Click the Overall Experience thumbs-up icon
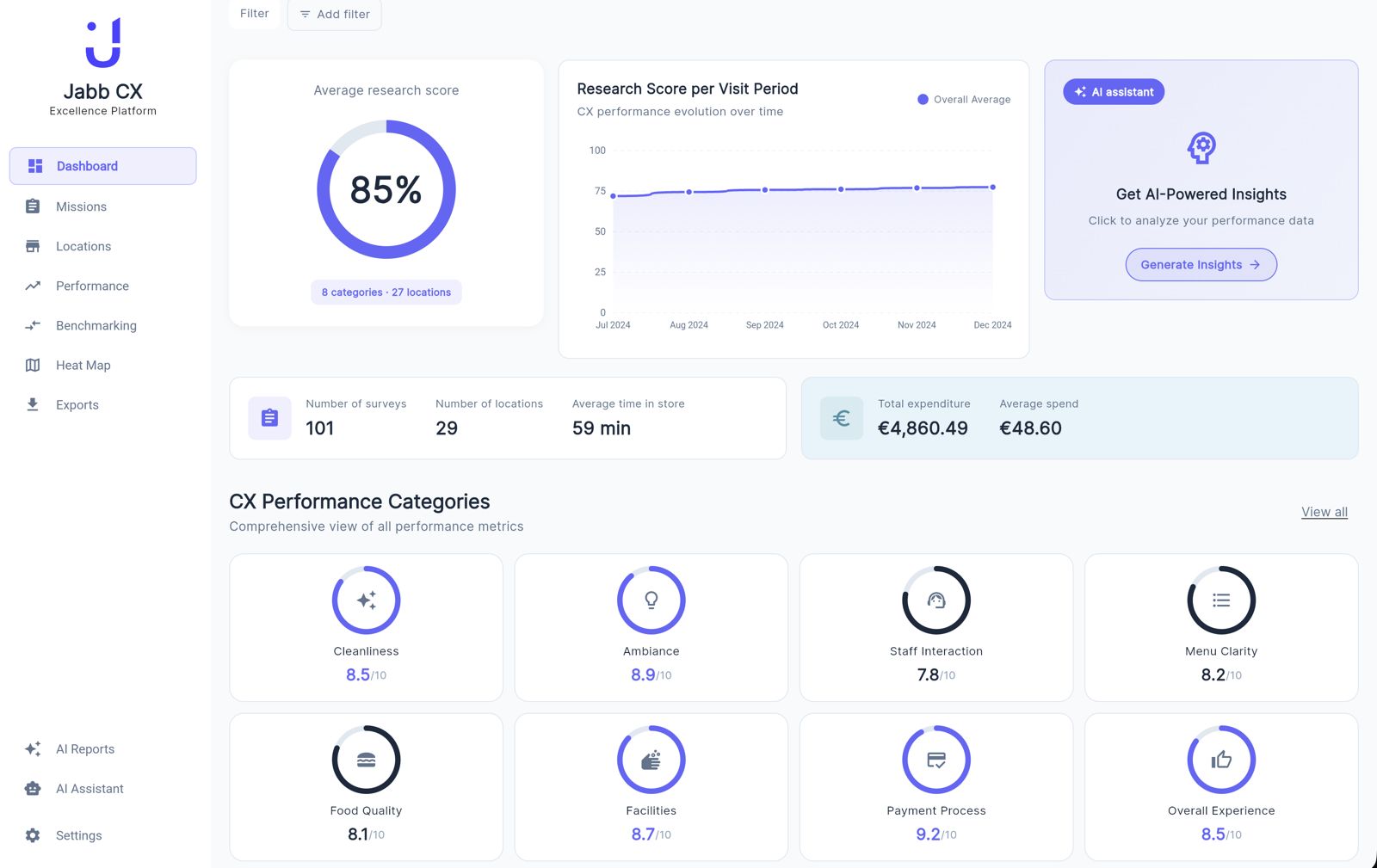1377x868 pixels. coord(1220,760)
